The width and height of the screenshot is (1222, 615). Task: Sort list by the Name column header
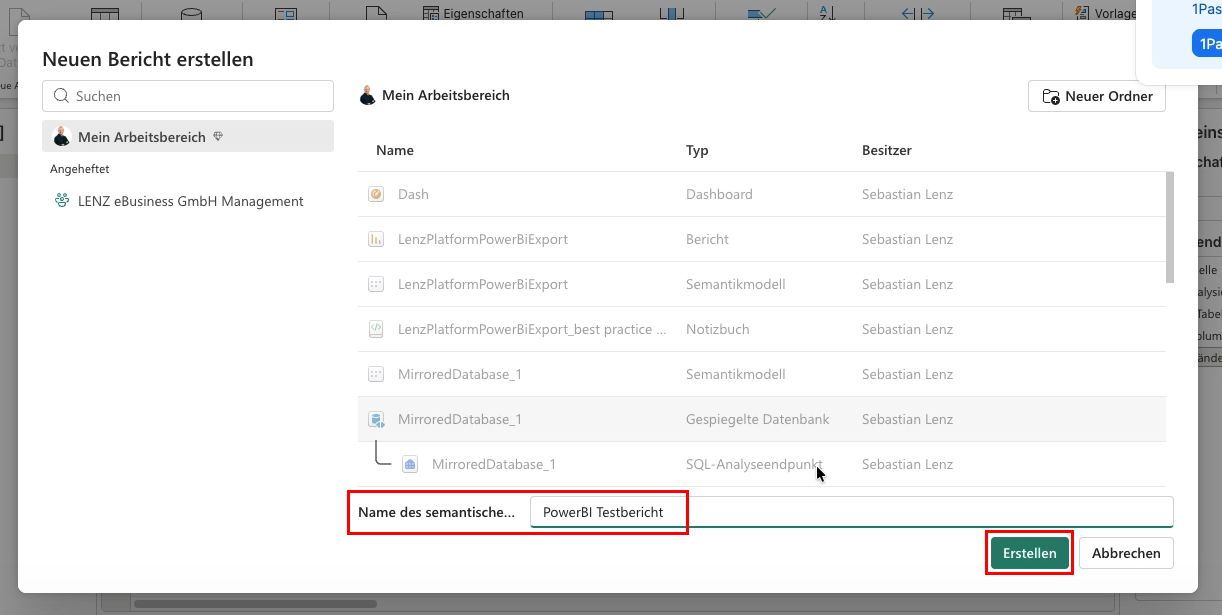point(395,150)
